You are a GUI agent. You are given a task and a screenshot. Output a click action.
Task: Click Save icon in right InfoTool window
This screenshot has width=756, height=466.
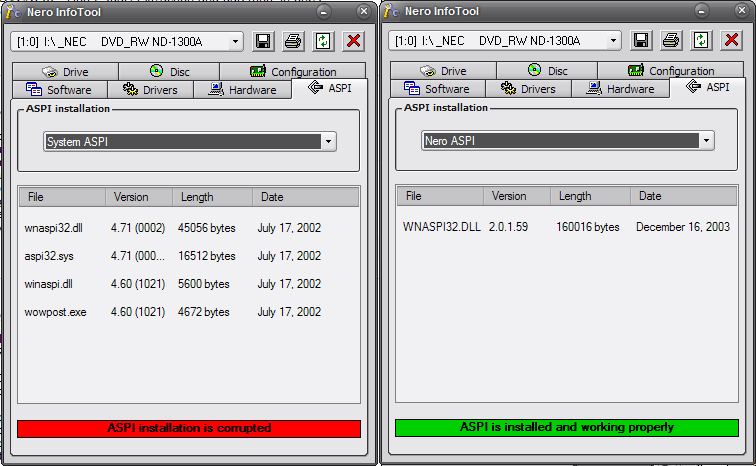pos(641,40)
